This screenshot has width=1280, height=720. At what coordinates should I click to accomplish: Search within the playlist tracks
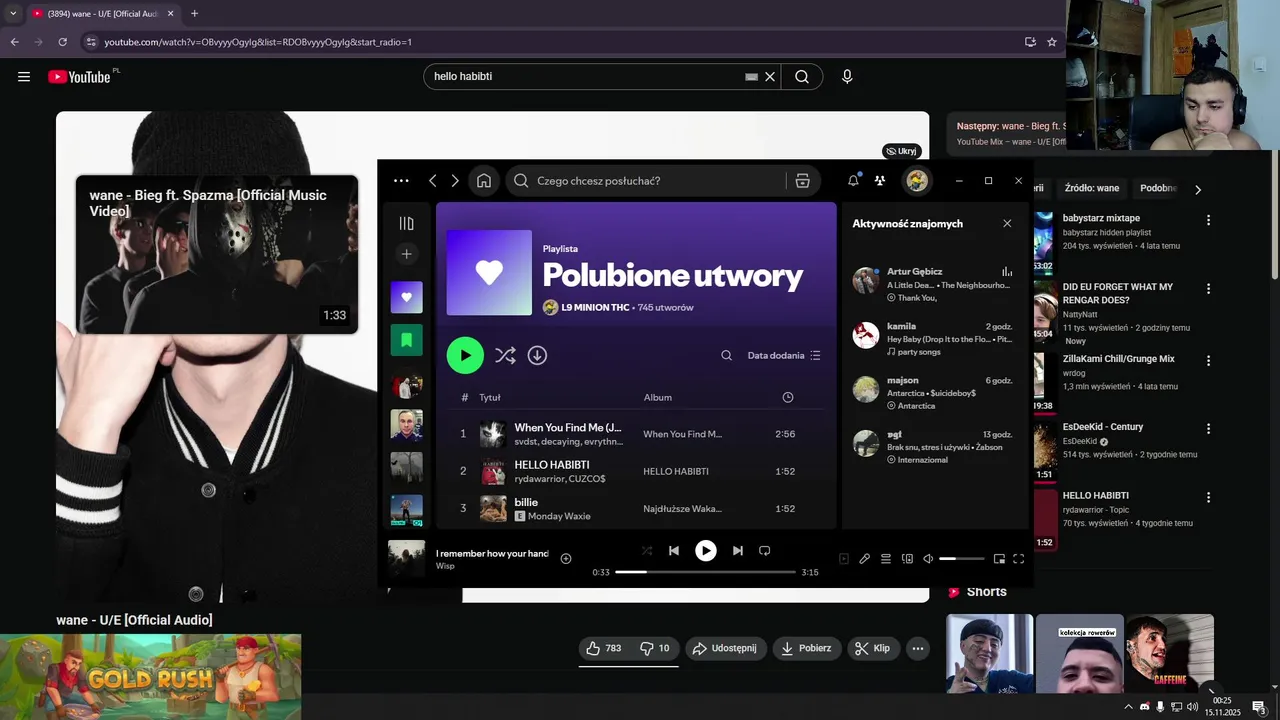727,355
